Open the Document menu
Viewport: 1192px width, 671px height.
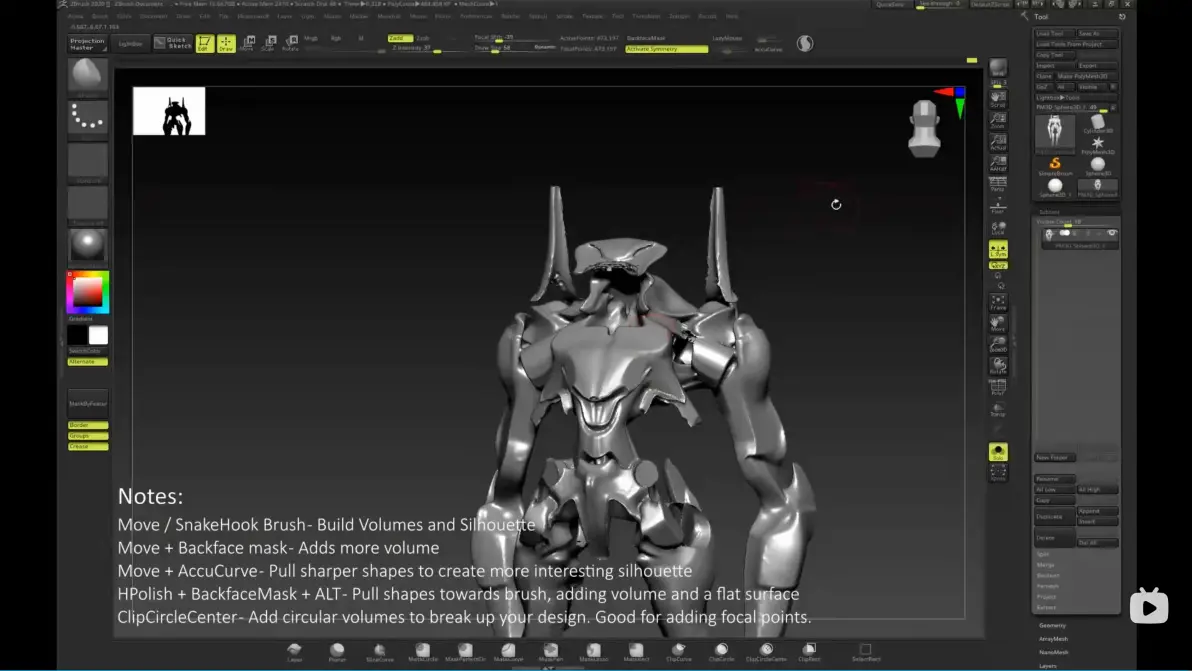pyautogui.click(x=154, y=16)
